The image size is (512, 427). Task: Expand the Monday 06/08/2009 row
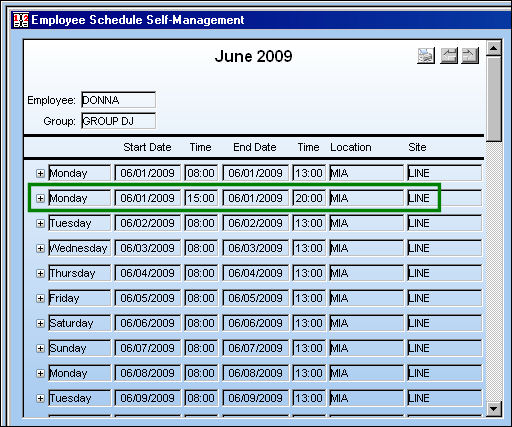[40, 373]
